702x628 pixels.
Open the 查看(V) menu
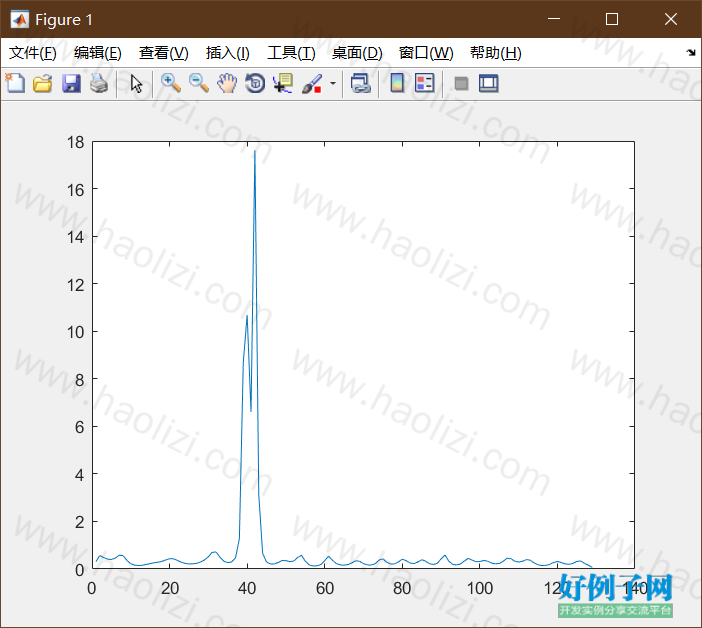coord(163,53)
